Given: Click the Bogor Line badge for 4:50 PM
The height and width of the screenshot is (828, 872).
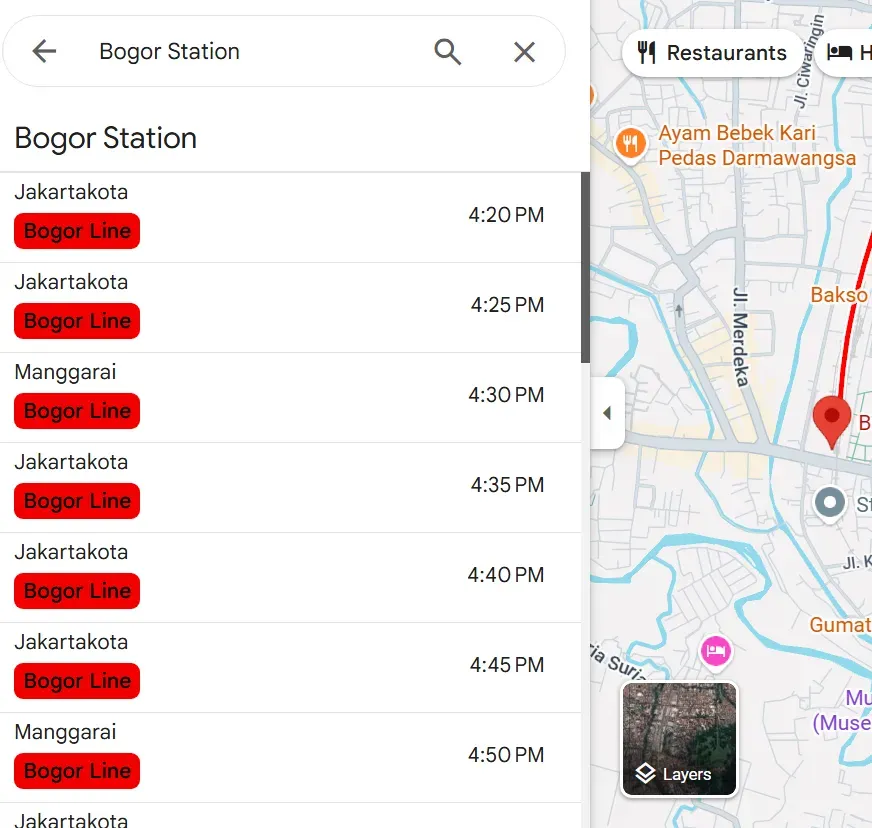Looking at the screenshot, I should pyautogui.click(x=76, y=771).
